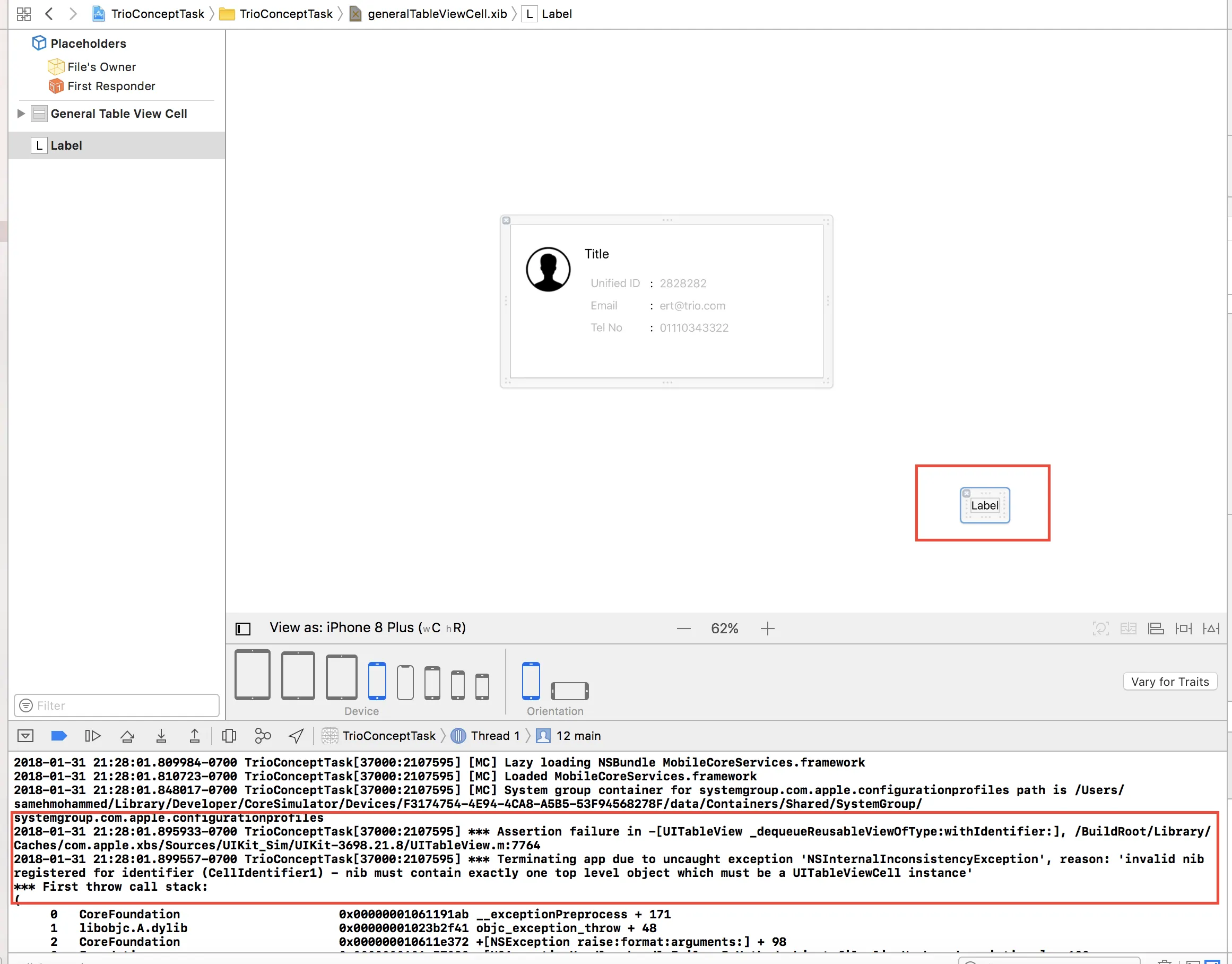Image resolution: width=1232 pixels, height=964 pixels.
Task: Toggle breakpoints activation in debug bar
Action: [x=59, y=735]
